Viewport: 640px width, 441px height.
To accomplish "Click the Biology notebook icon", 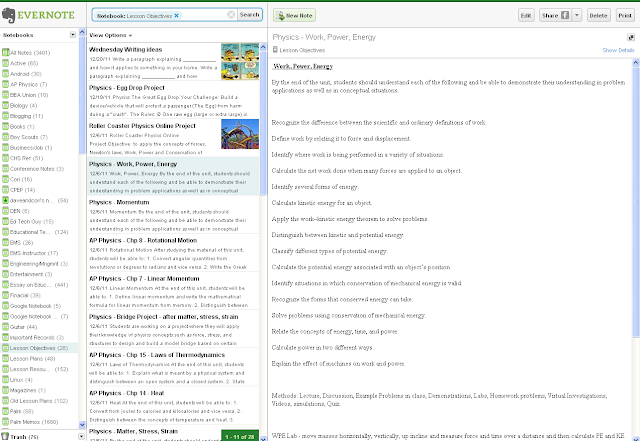I will 5,105.
